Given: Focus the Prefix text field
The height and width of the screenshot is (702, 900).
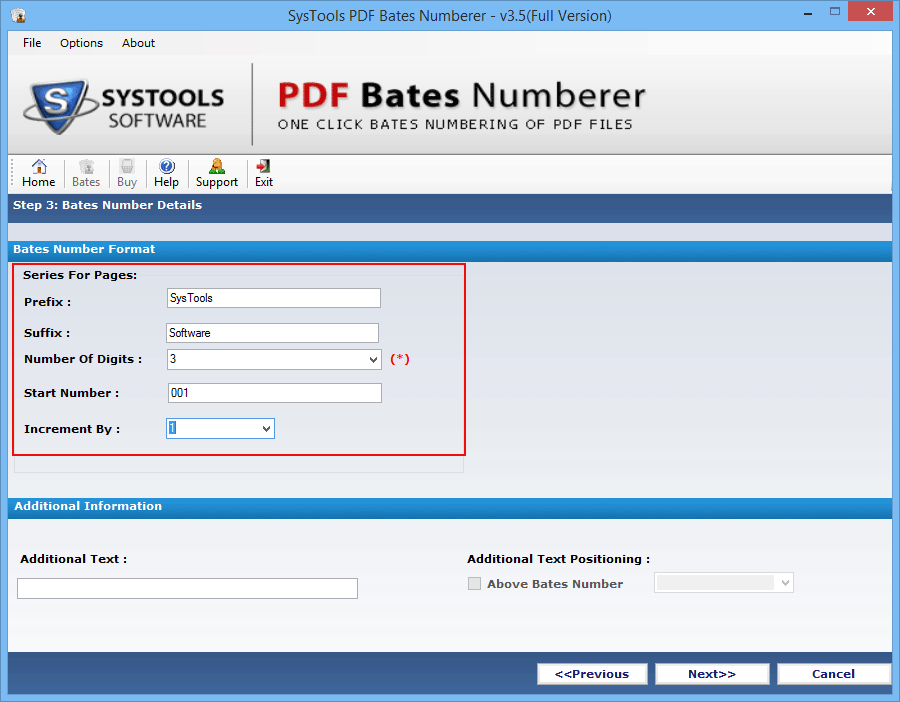Looking at the screenshot, I should coord(274,298).
